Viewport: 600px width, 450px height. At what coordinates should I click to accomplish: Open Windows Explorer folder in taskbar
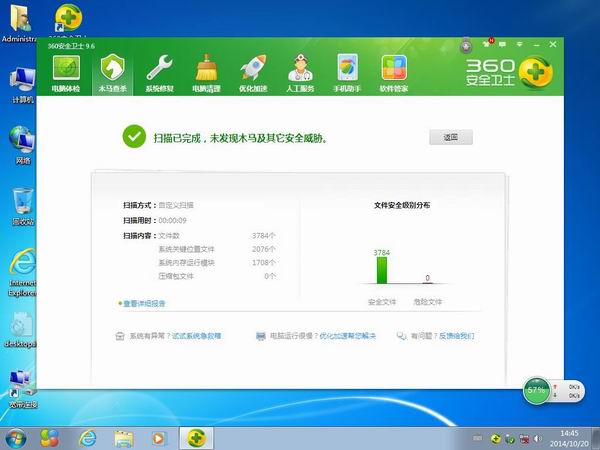coord(123,439)
